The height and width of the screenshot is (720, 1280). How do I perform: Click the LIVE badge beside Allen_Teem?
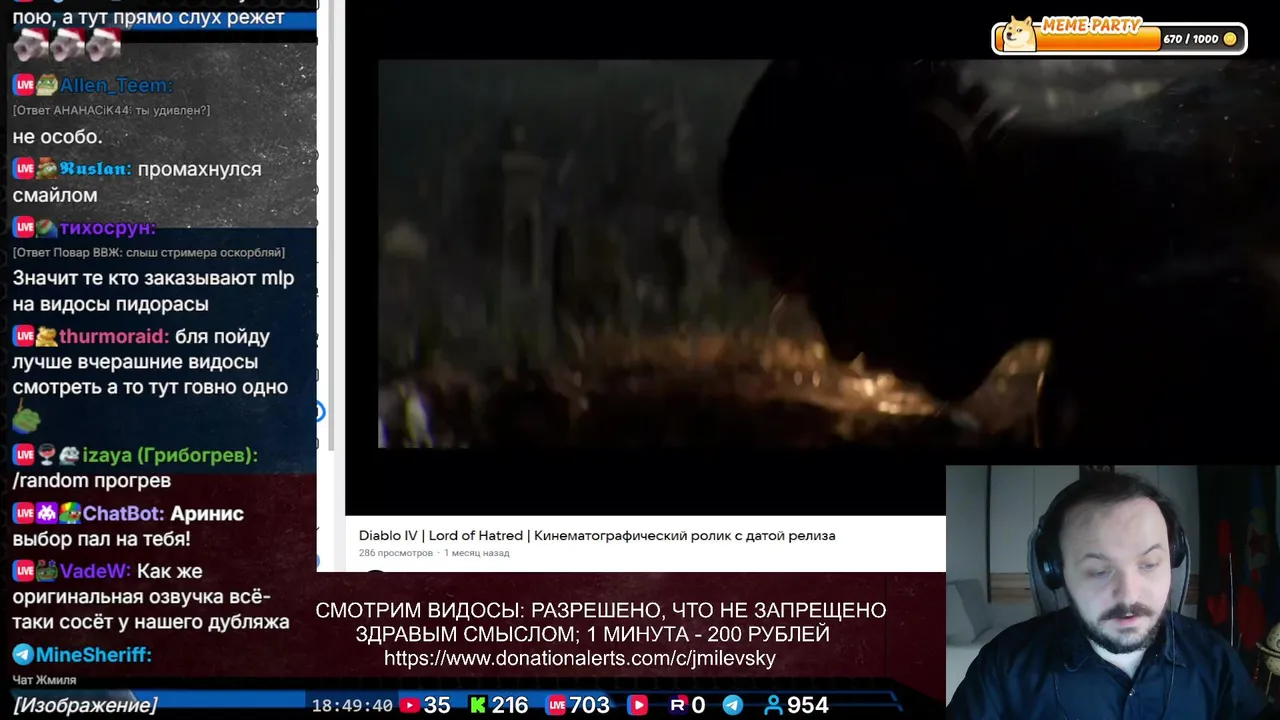click(x=24, y=85)
